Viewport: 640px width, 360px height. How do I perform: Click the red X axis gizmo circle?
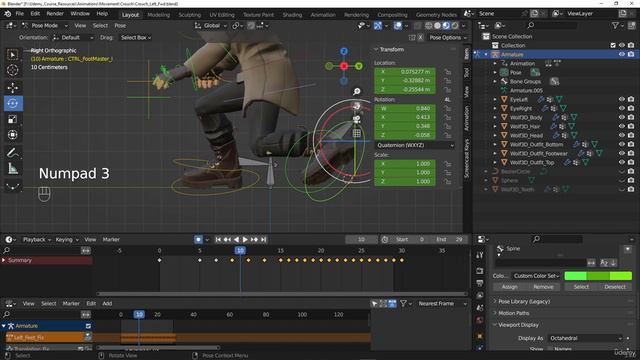click(344, 66)
